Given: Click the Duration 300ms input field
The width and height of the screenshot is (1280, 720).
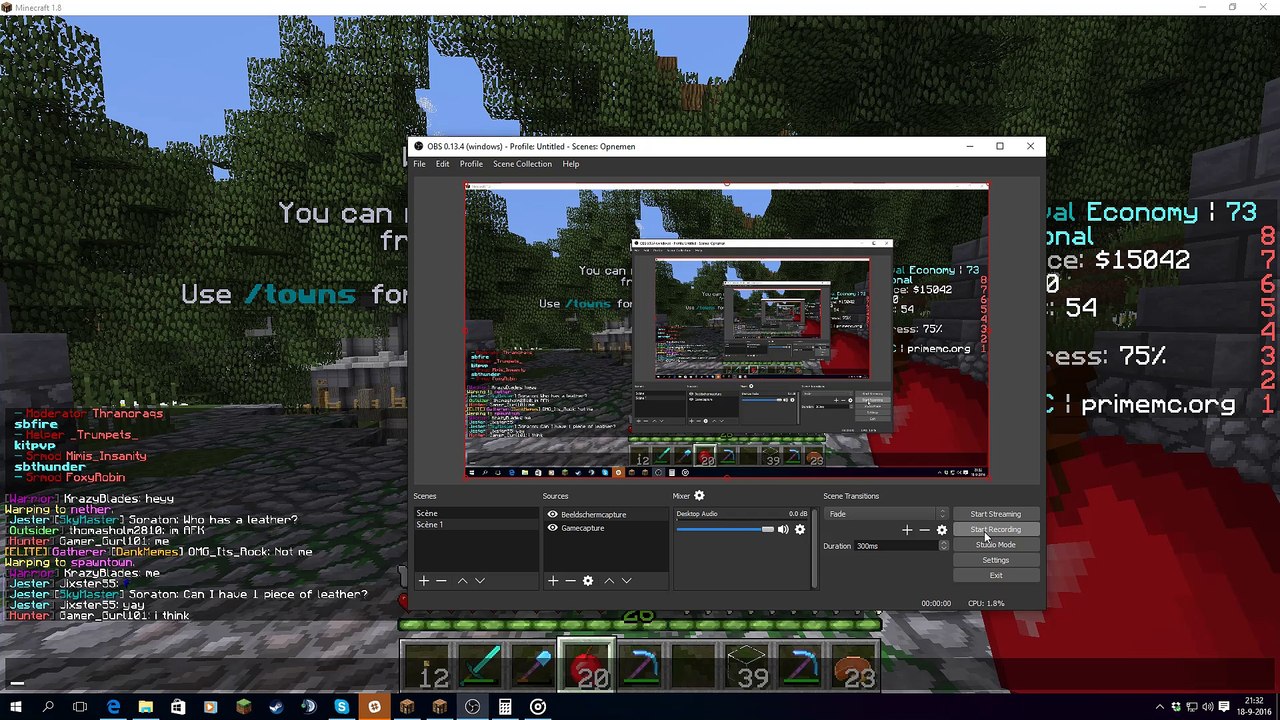Looking at the screenshot, I should [895, 546].
